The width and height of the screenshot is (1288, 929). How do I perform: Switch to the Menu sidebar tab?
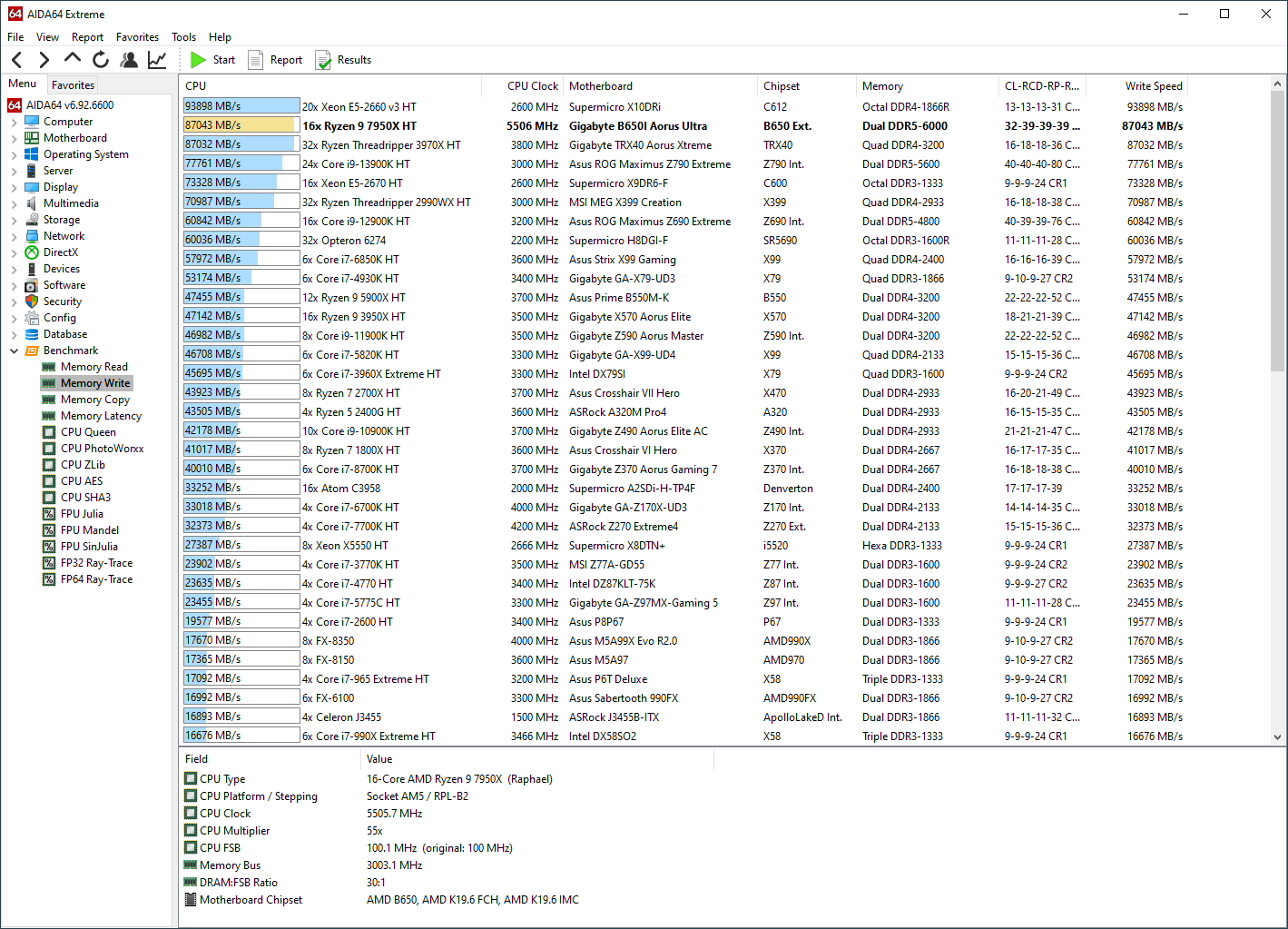pos(23,84)
